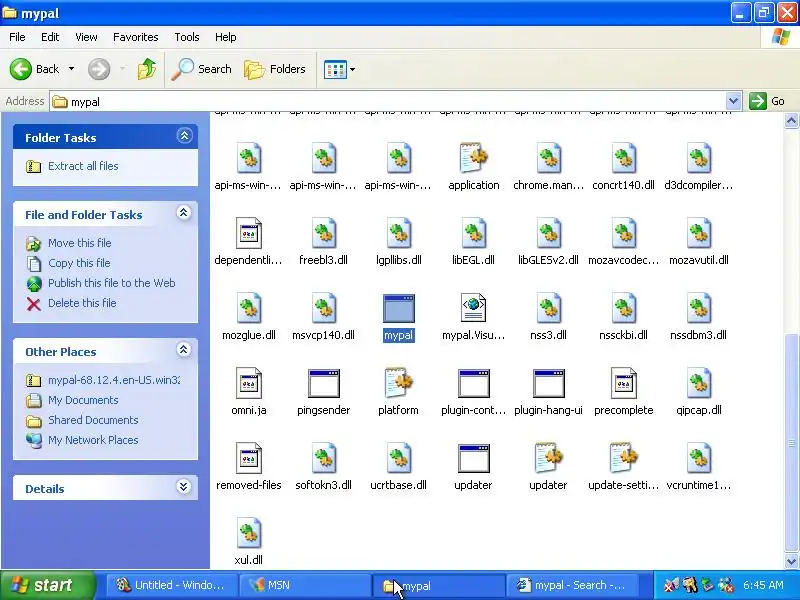This screenshot has height=600, width=800.
Task: Select the nss3.dll file icon
Action: 548,308
